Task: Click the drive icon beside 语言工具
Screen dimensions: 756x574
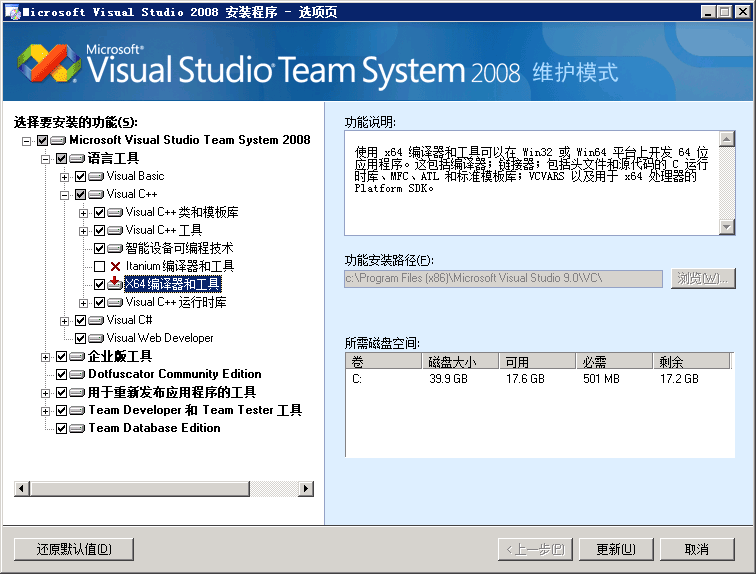Action: pyautogui.click(x=77, y=159)
